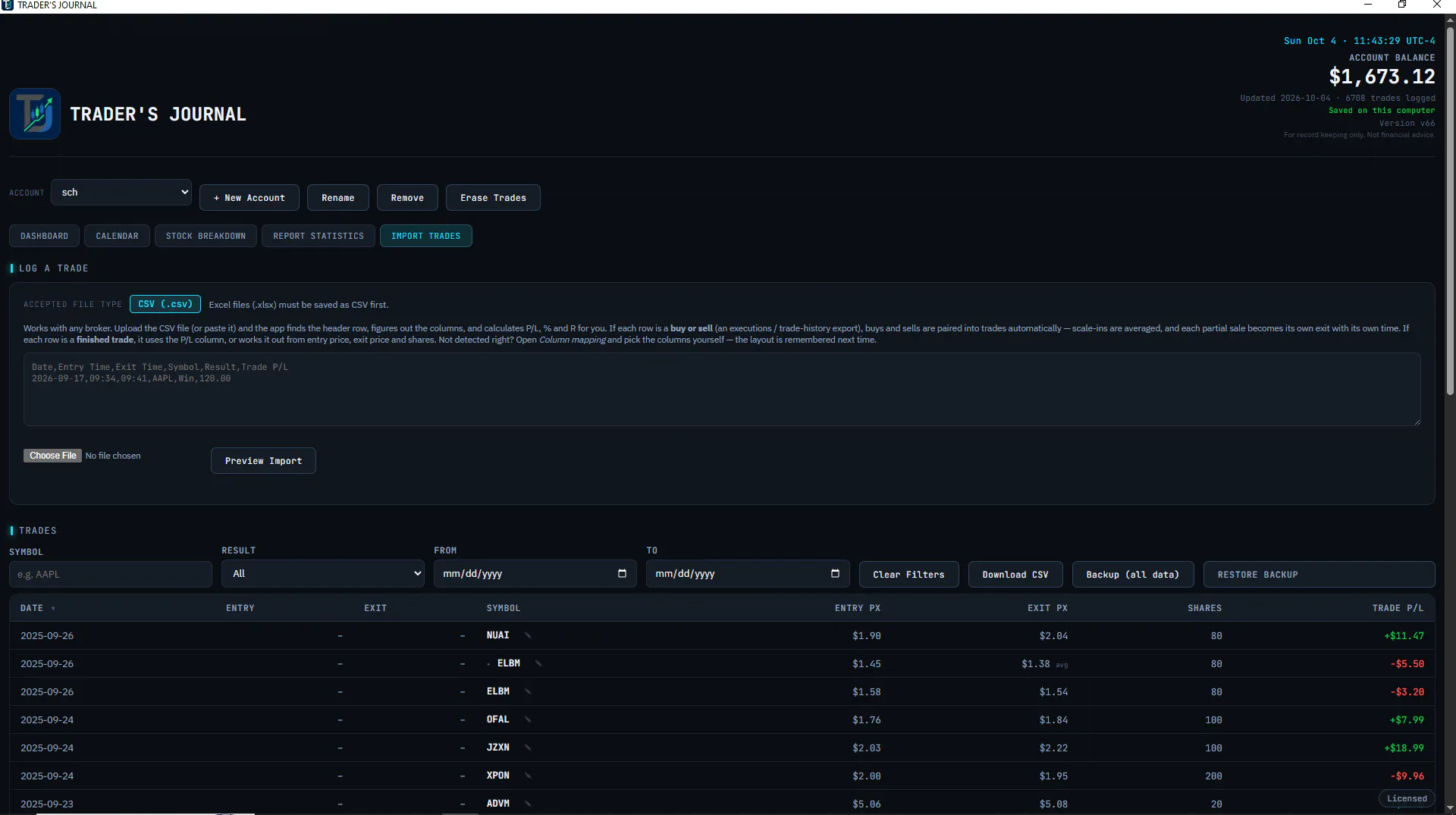Open the CALENDAR tab
The image size is (1456, 815).
coord(117,236)
